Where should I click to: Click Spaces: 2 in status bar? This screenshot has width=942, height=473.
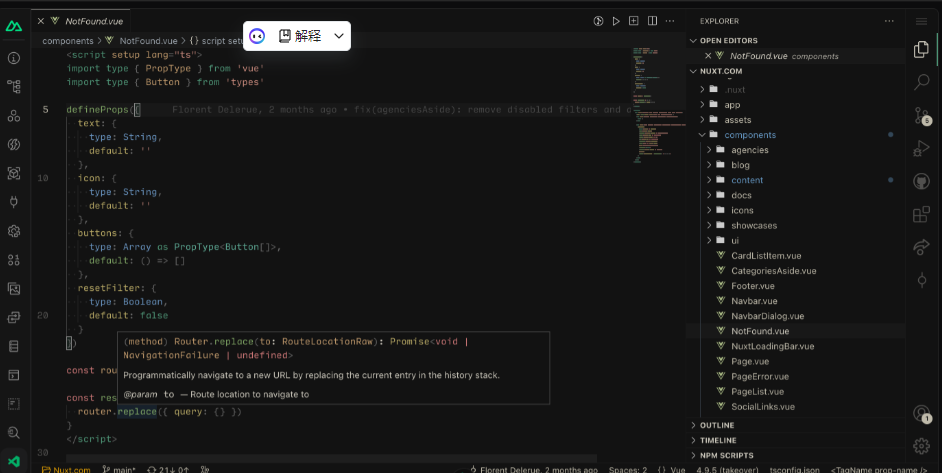628,469
